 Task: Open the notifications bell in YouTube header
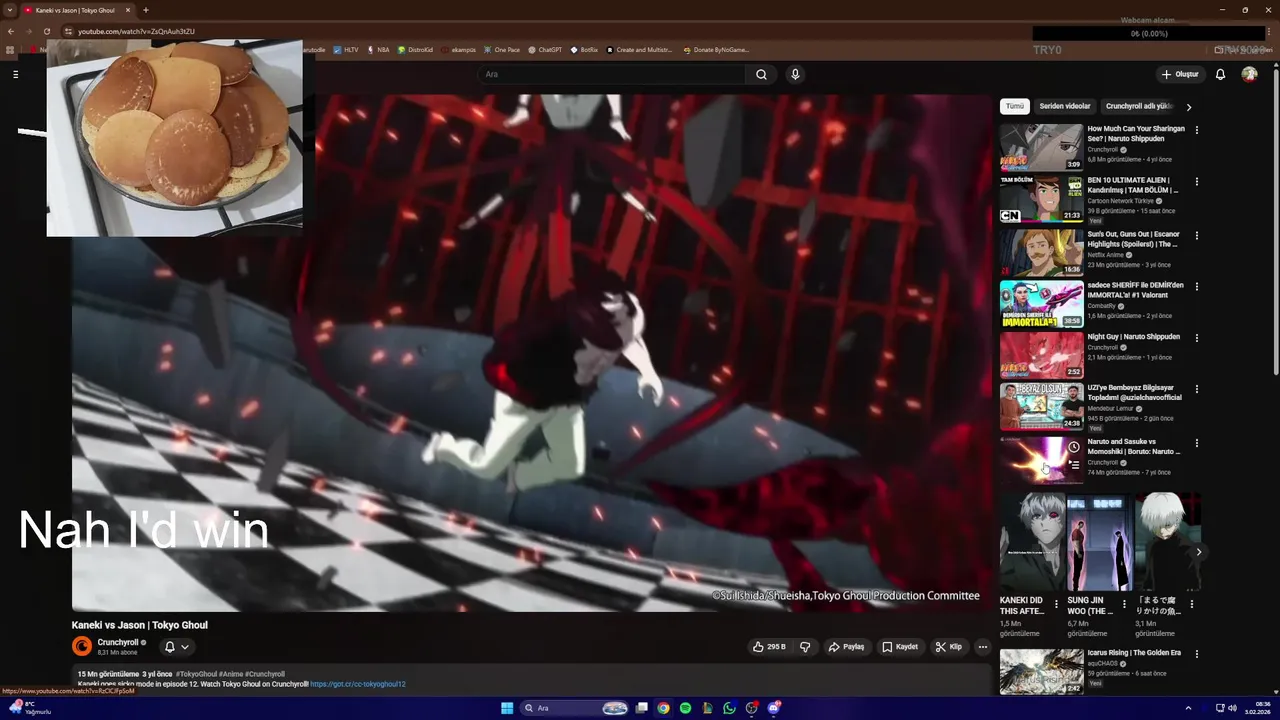(x=1220, y=74)
